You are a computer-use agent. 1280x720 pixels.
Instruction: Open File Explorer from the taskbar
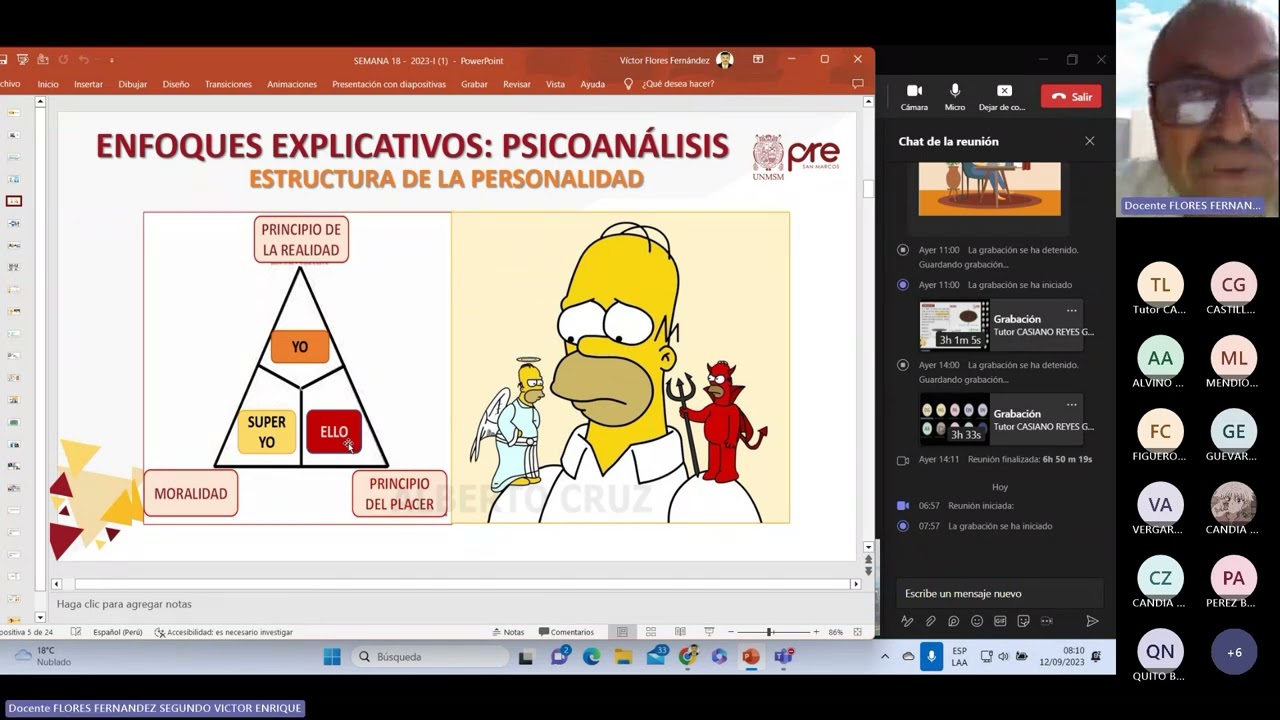coord(623,657)
